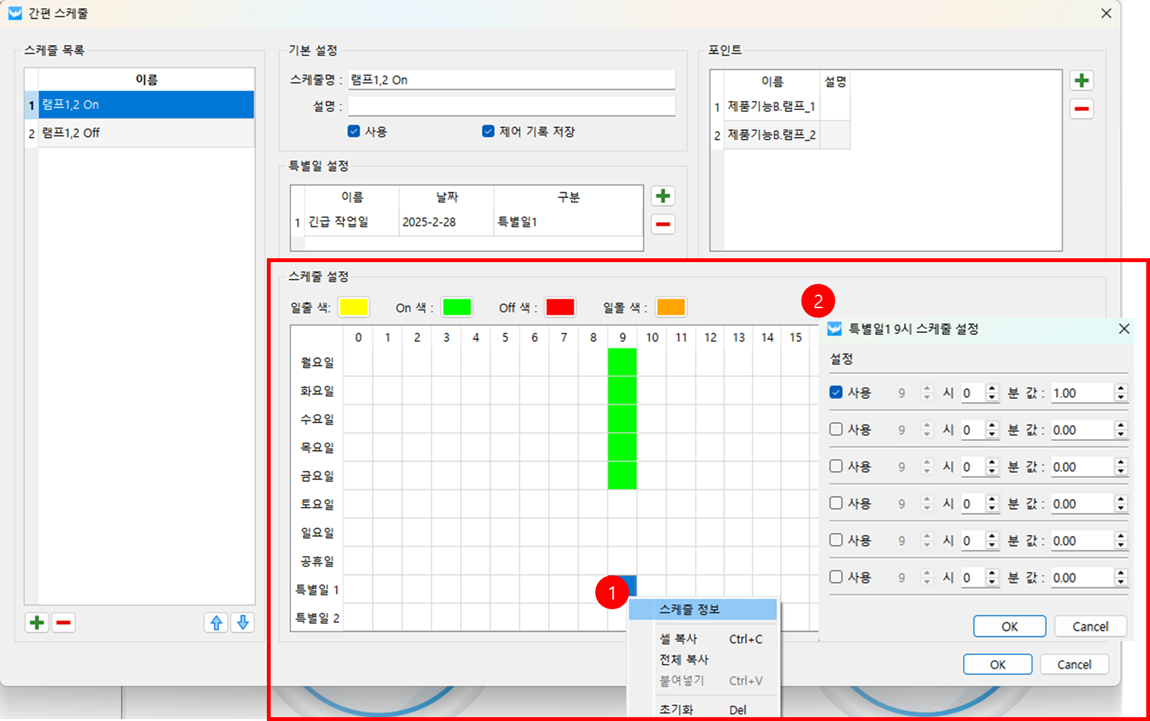
Task: Step the value spinner in last row
Action: click(1121, 577)
